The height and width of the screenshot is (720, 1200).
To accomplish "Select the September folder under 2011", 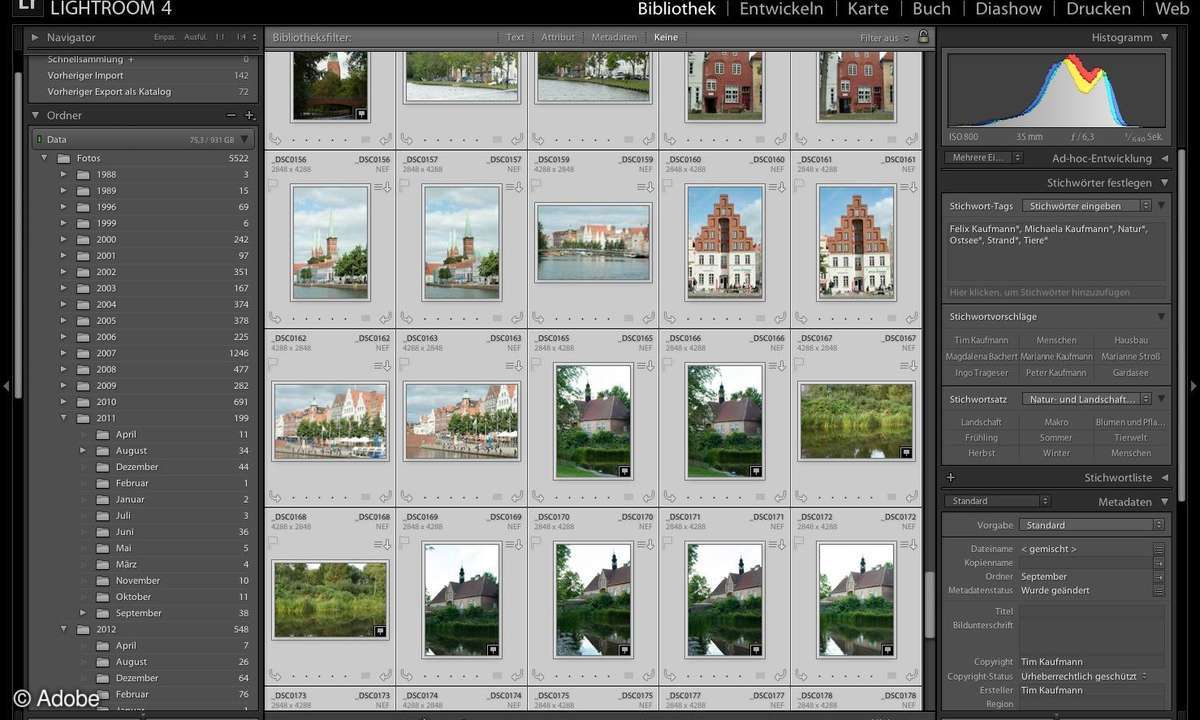I will [138, 613].
